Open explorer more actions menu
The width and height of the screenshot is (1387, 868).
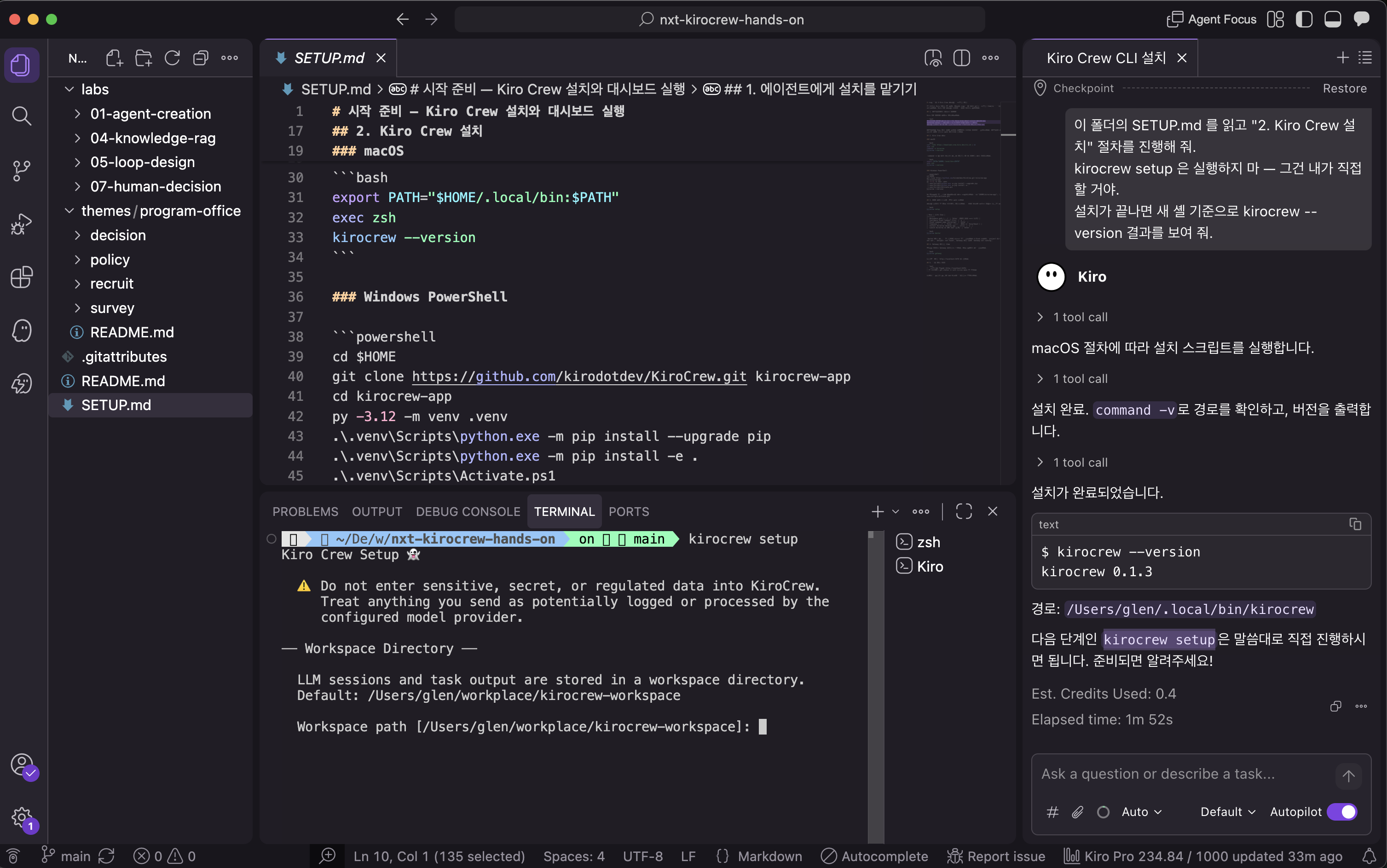point(230,58)
